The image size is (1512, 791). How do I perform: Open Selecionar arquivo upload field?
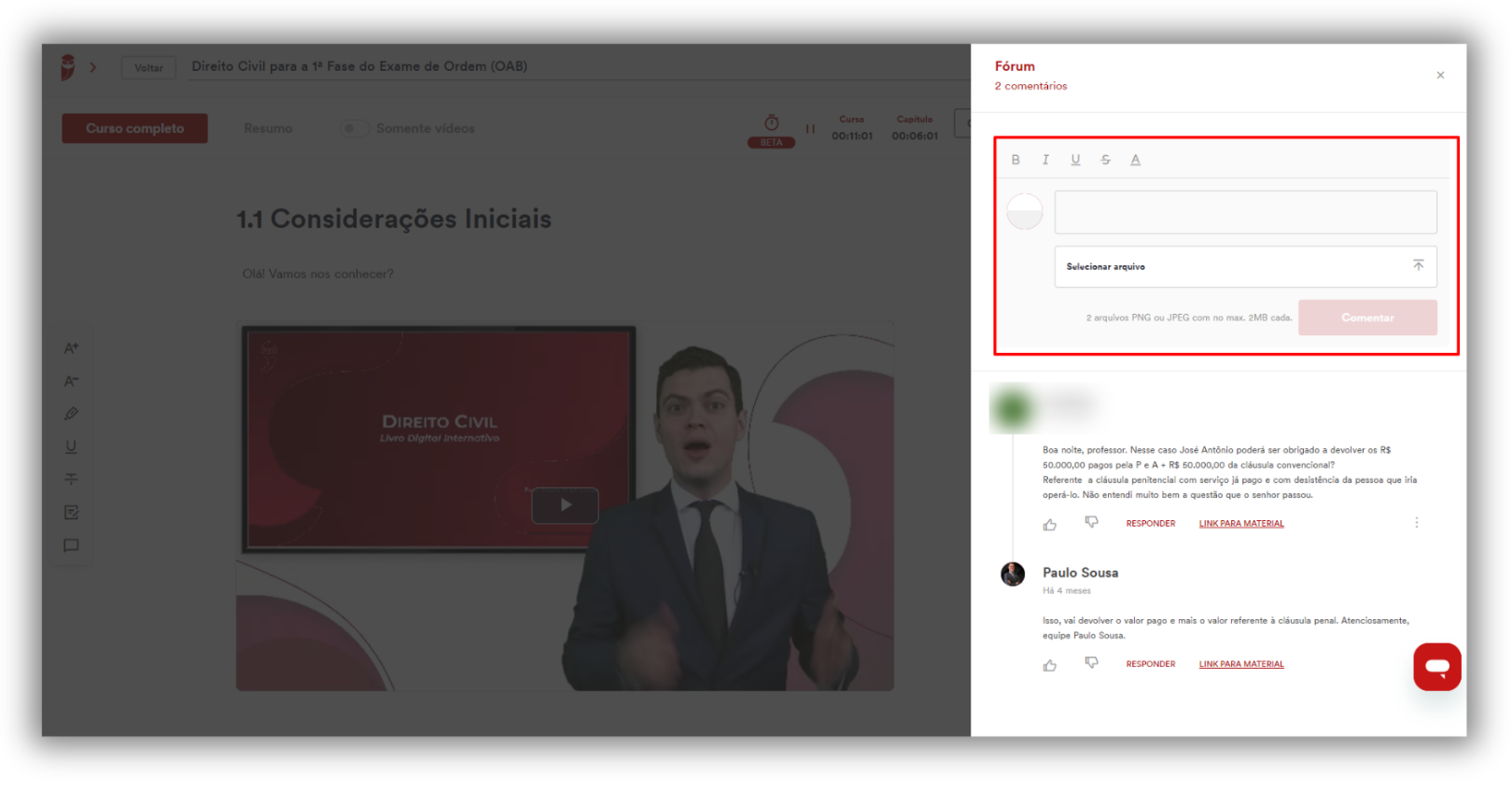coord(1245,266)
